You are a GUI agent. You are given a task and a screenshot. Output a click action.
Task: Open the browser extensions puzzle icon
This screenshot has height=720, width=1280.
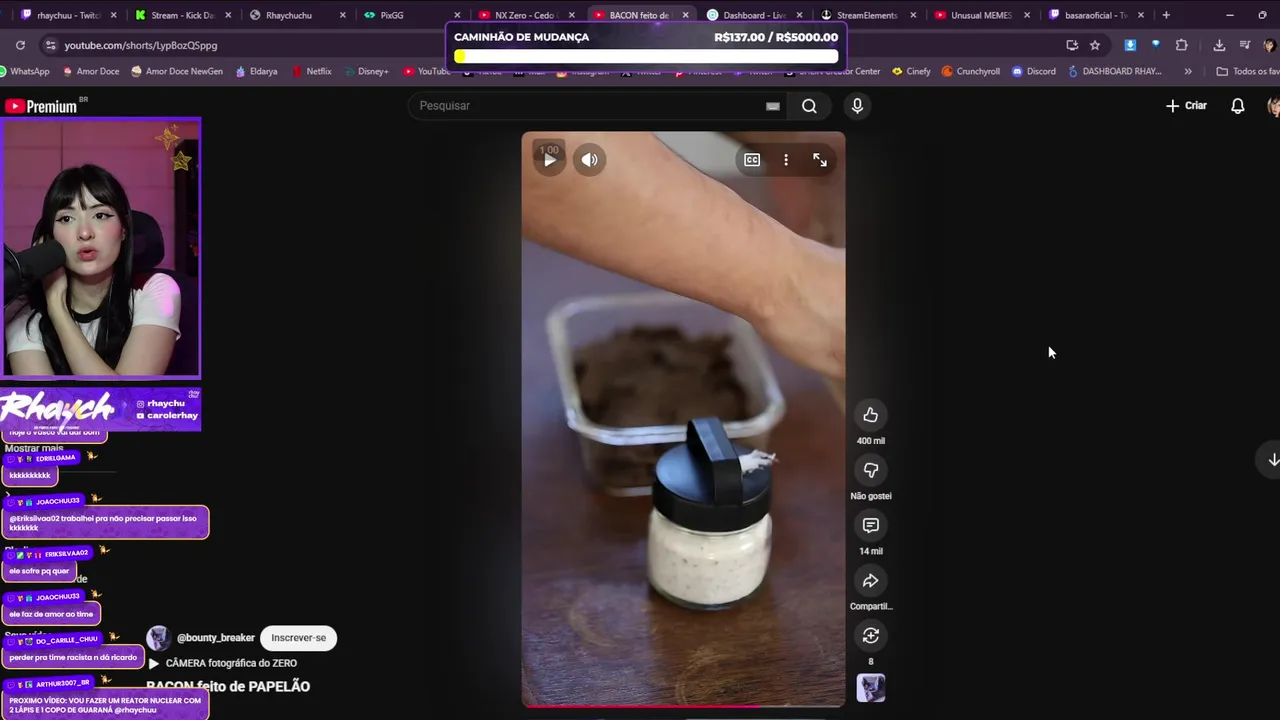(x=1182, y=45)
